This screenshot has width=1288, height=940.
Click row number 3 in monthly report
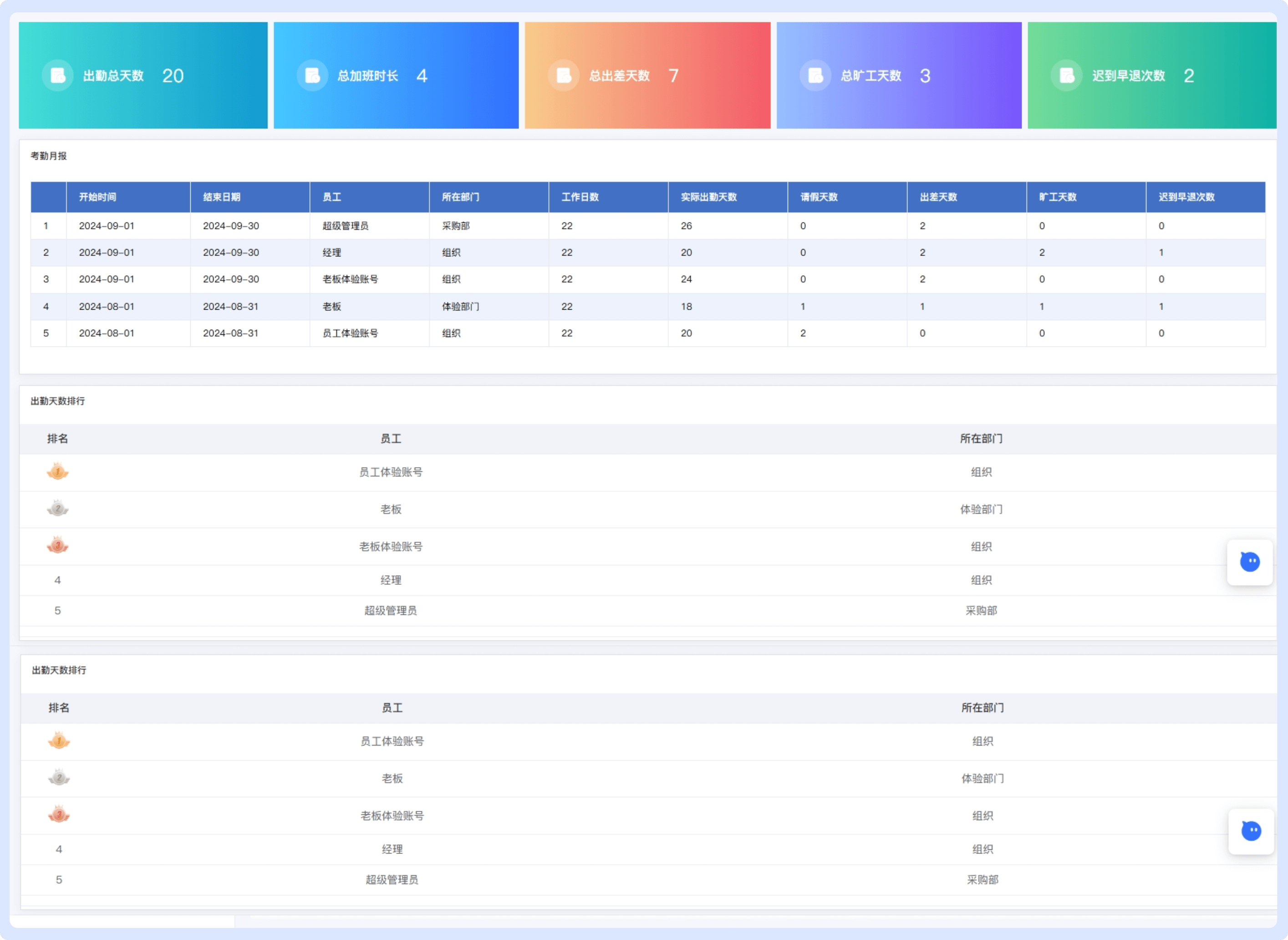(x=46, y=279)
